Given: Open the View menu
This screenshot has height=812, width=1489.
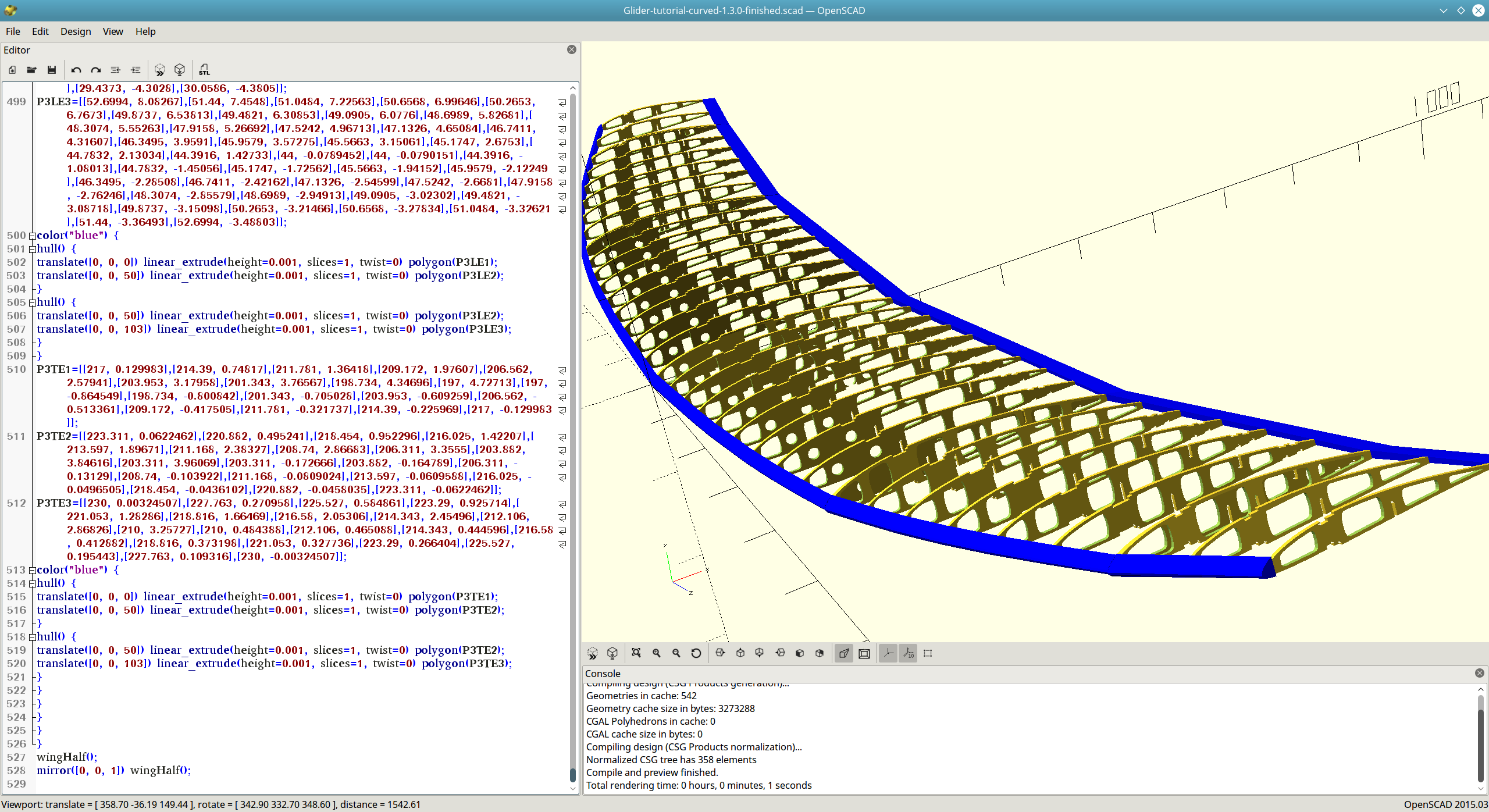Looking at the screenshot, I should [113, 31].
